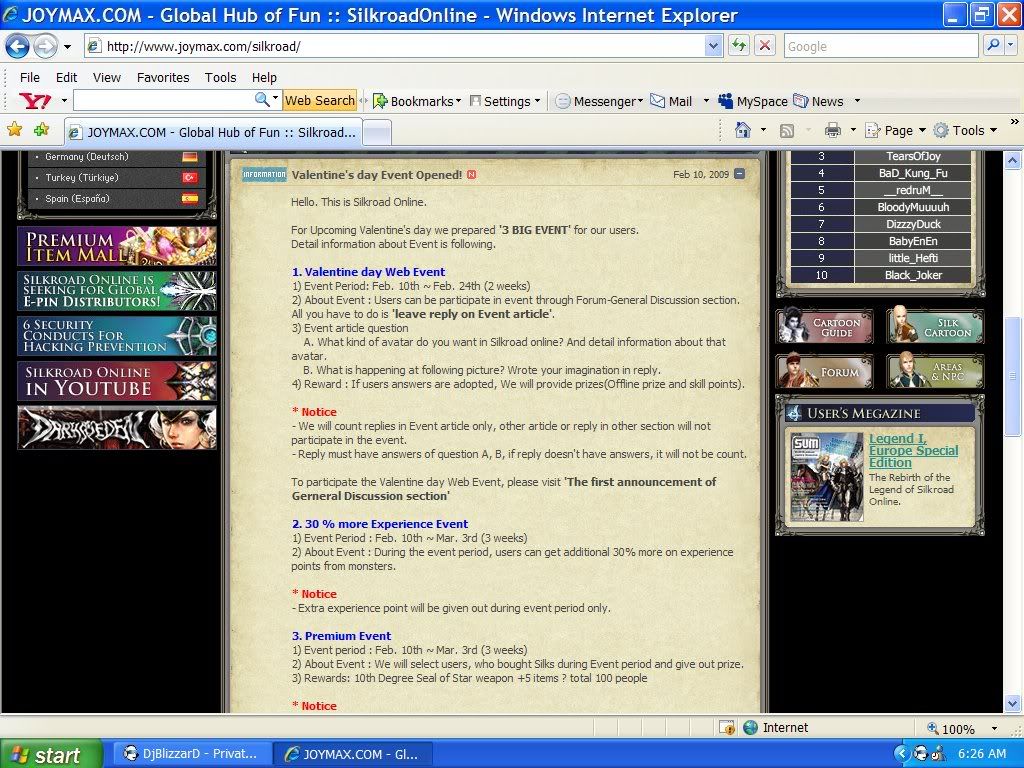The height and width of the screenshot is (768, 1024).
Task: Expand the Yahoo logo dropdown arrow
Action: point(64,101)
